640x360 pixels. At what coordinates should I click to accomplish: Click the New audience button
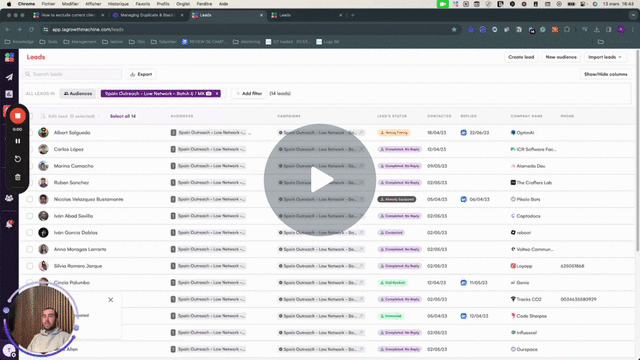click(561, 57)
